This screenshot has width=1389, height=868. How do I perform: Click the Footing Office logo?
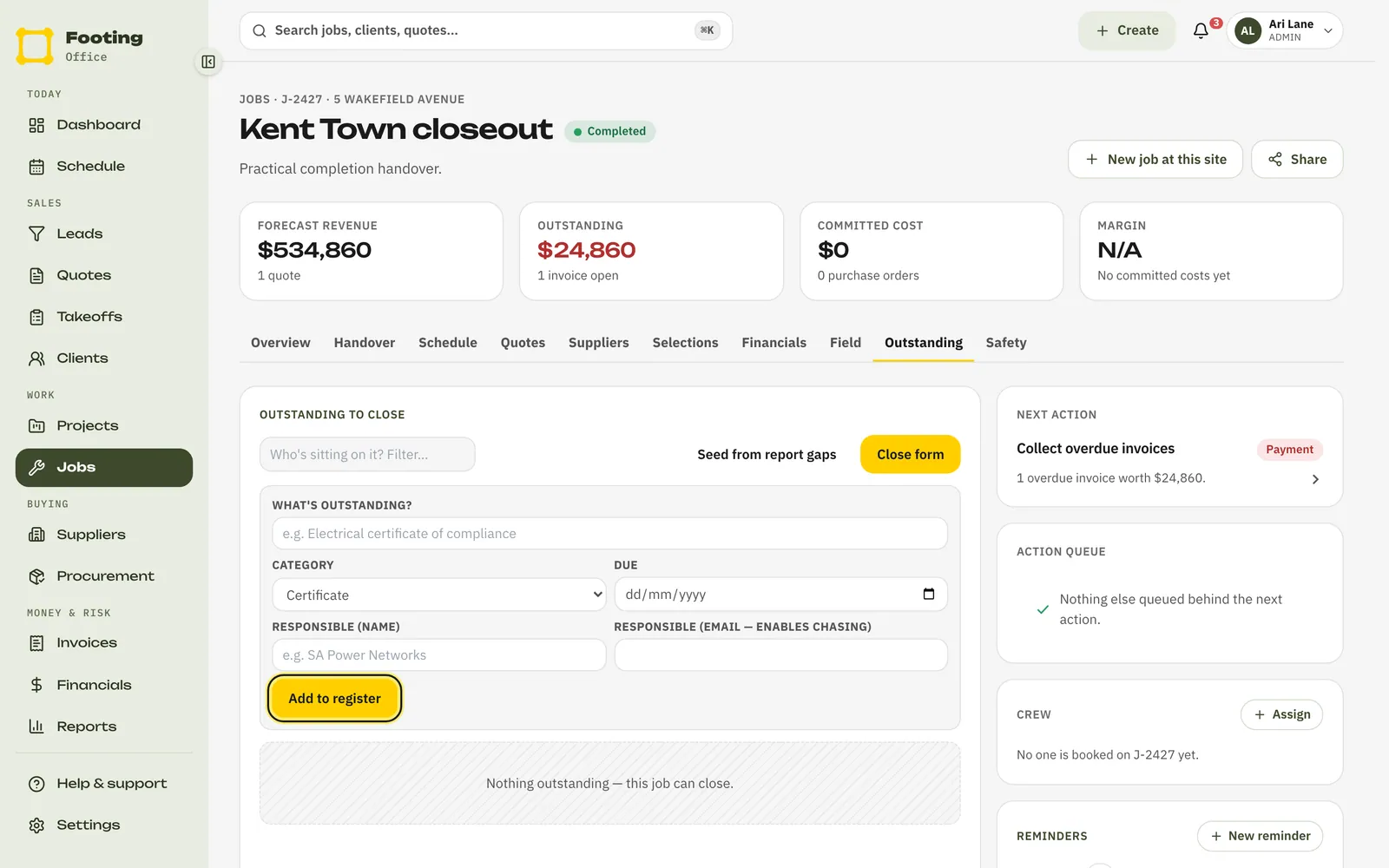(80, 46)
